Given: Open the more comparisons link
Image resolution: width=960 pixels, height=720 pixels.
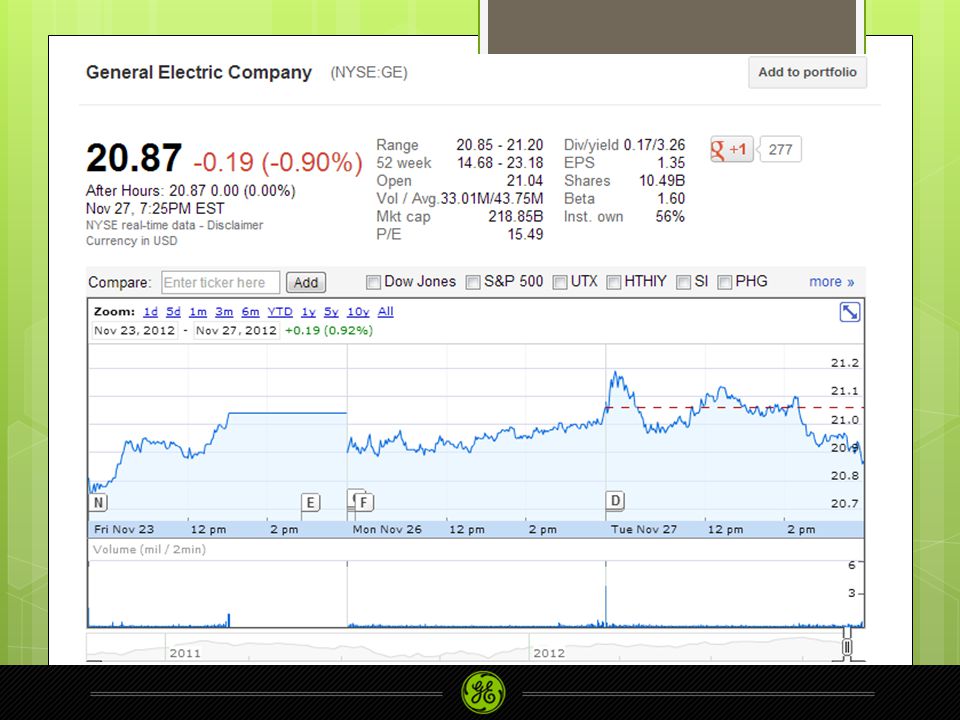Looking at the screenshot, I should (831, 282).
